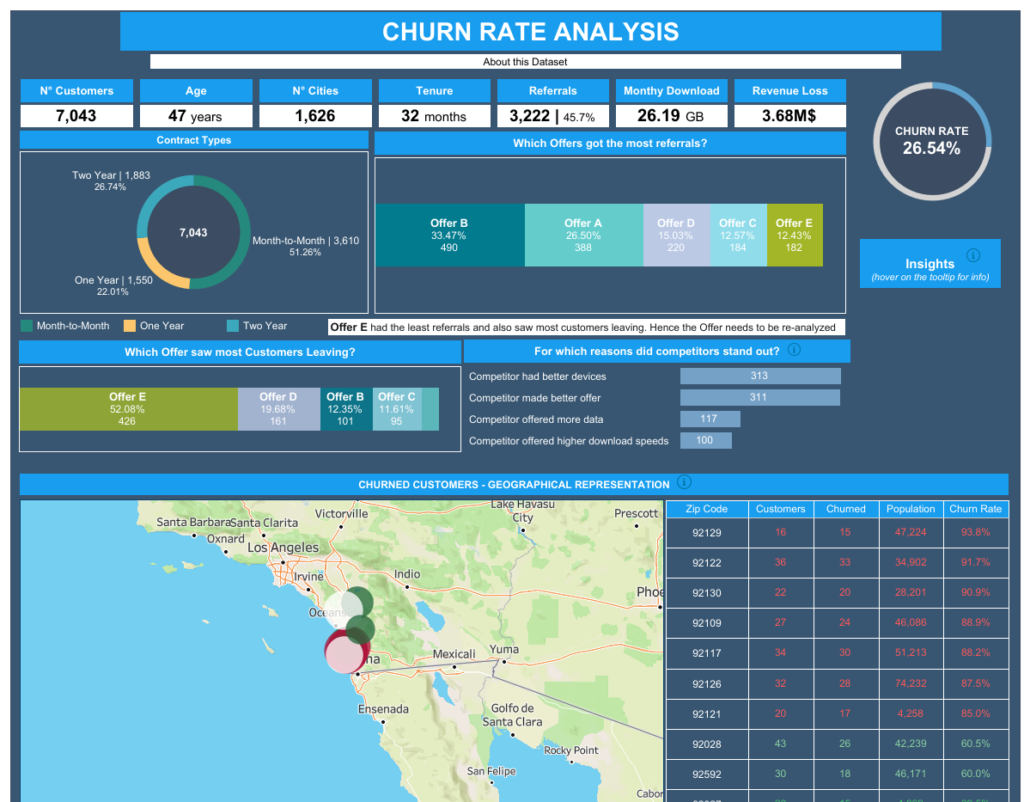
Task: Click Offer E segment in customers leaving chart
Action: point(128,409)
